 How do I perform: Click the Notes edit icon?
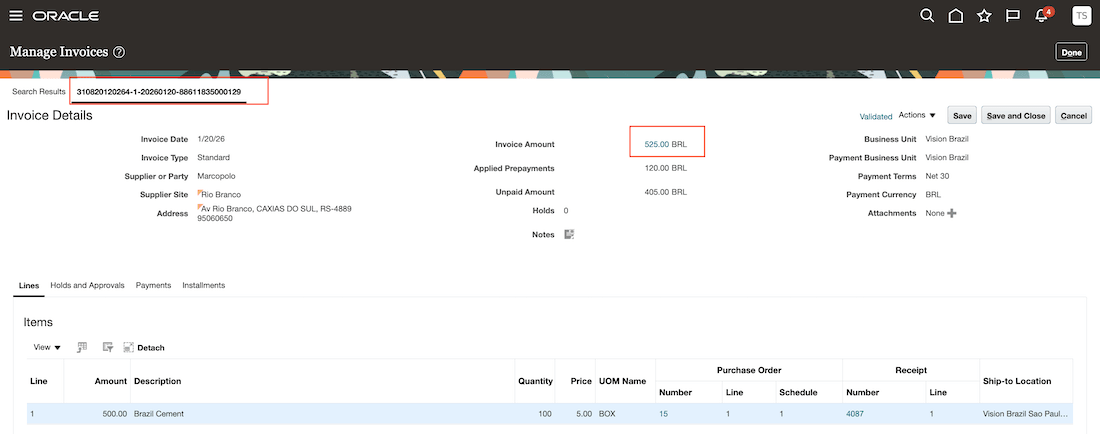(570, 234)
